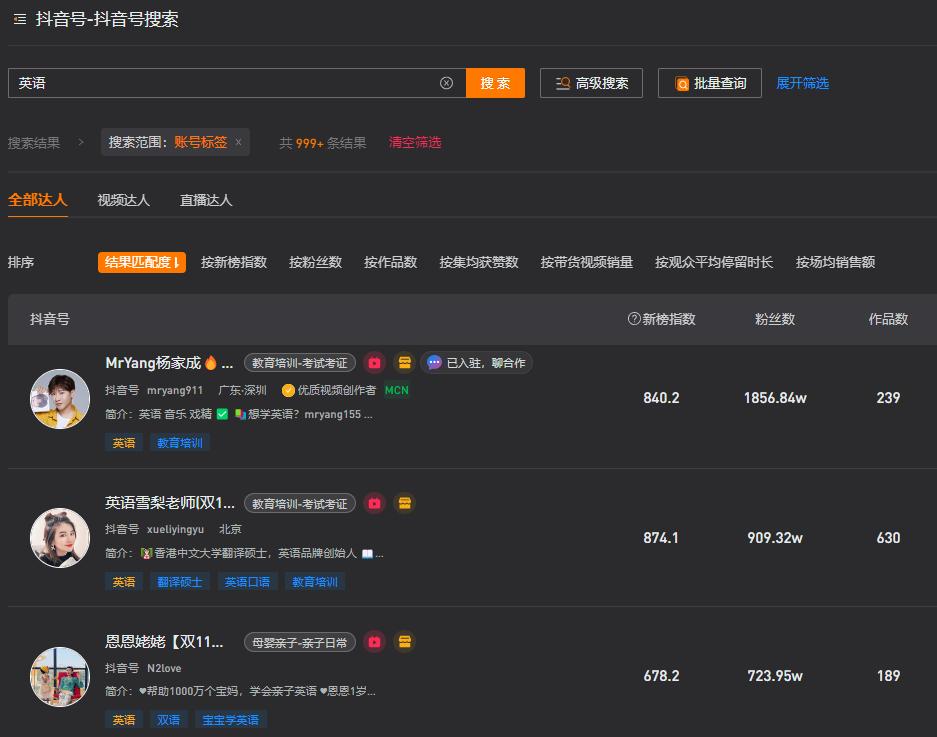Open the sidebar hamburger menu at top left
The height and width of the screenshot is (737, 937).
click(x=19, y=19)
